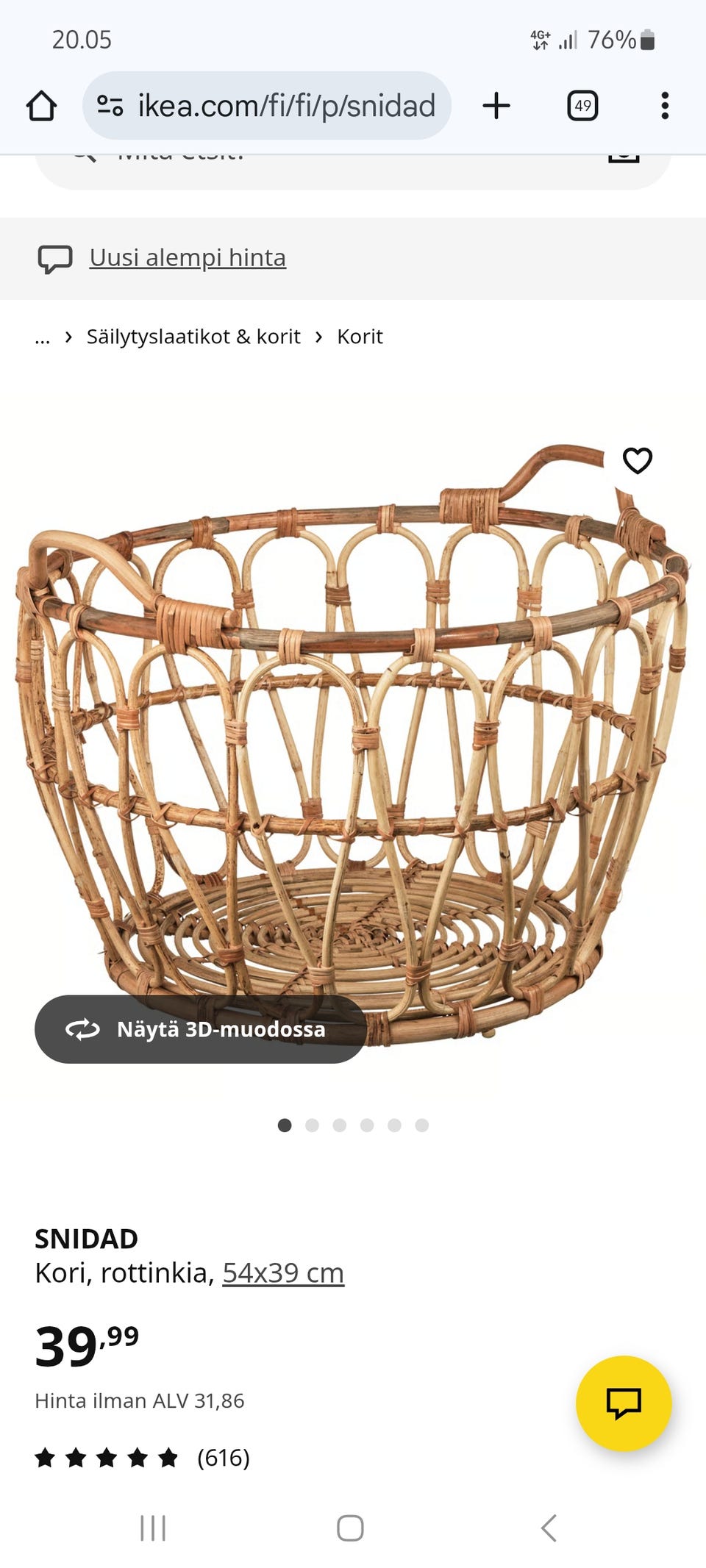This screenshot has height=1568, width=706.
Task: Open the Uusi alempi hinta link
Action: (188, 258)
